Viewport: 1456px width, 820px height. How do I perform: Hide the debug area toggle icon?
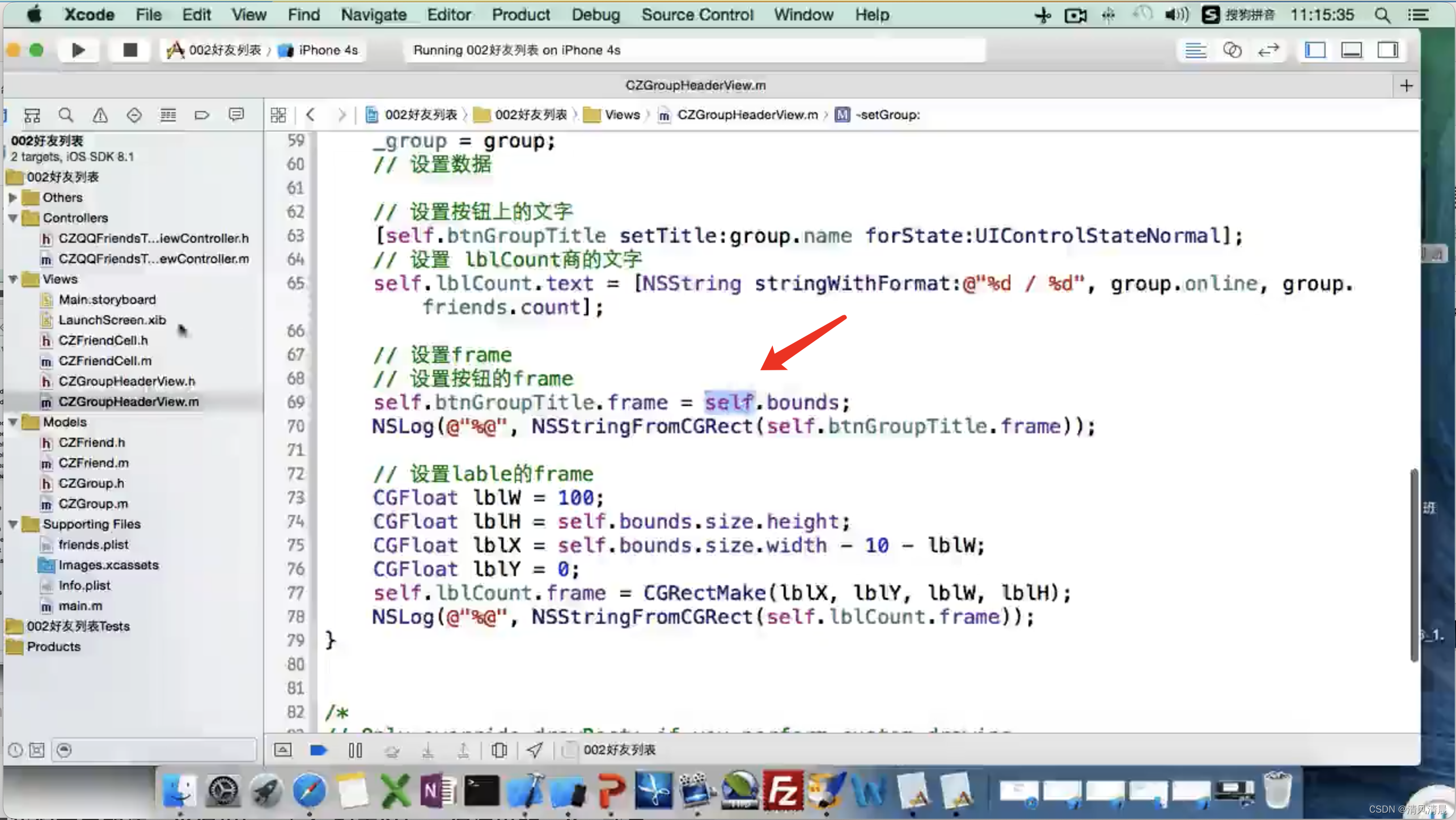pyautogui.click(x=282, y=750)
